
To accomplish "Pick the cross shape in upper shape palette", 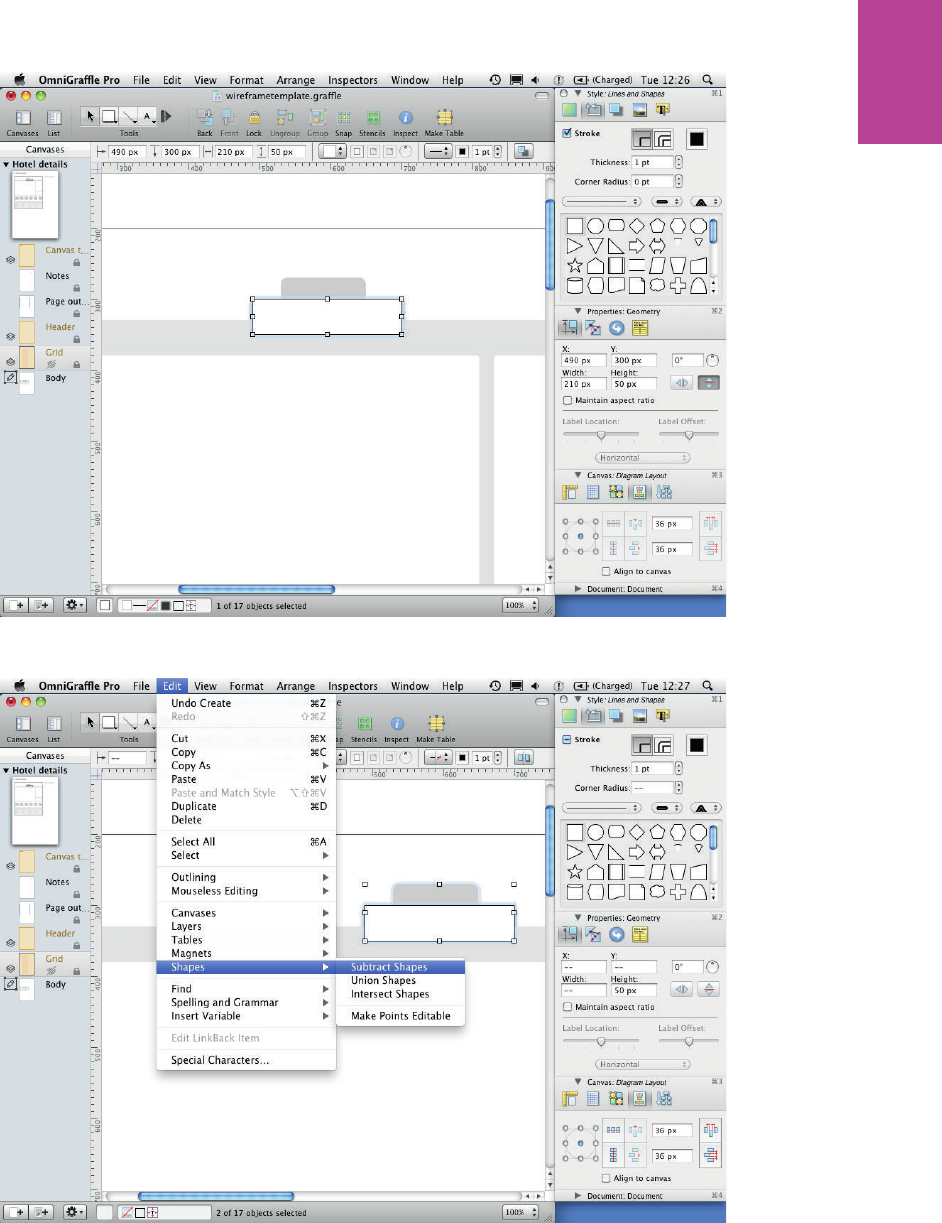I will [678, 285].
